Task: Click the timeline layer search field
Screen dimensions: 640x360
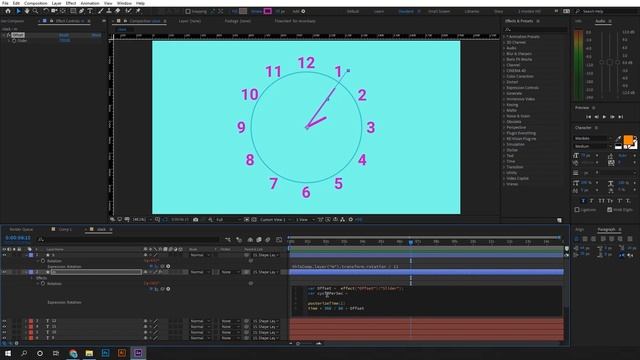Action: click(129, 239)
